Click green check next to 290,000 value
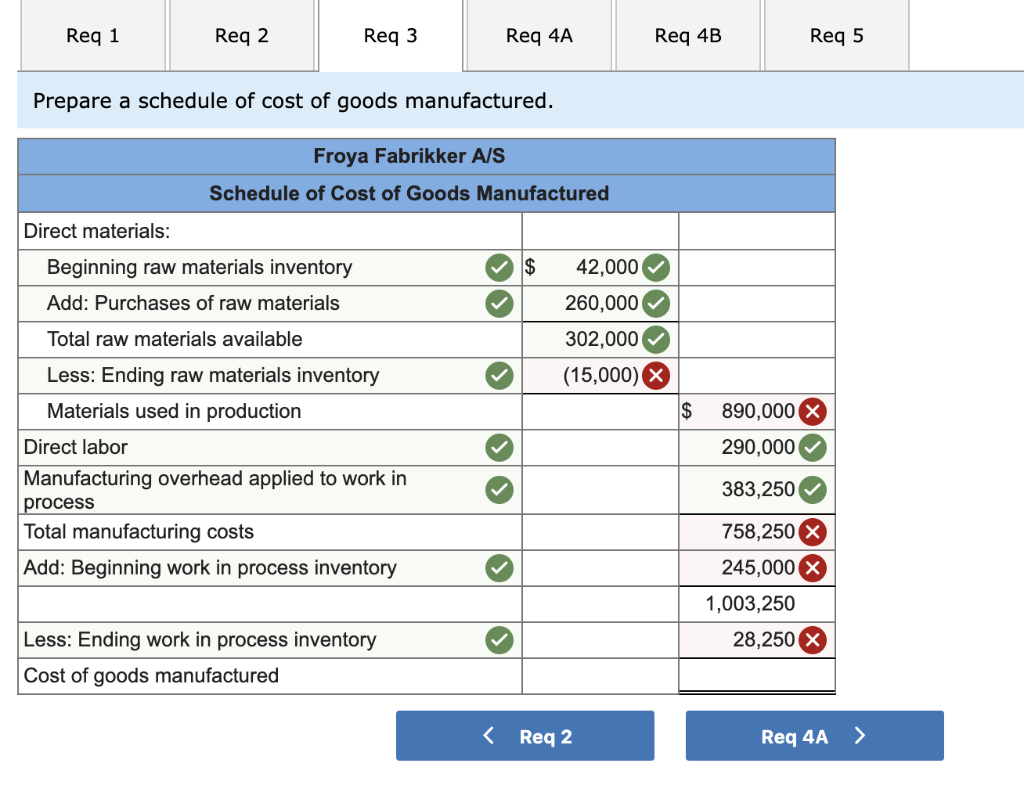This screenshot has width=1024, height=792. [x=813, y=447]
